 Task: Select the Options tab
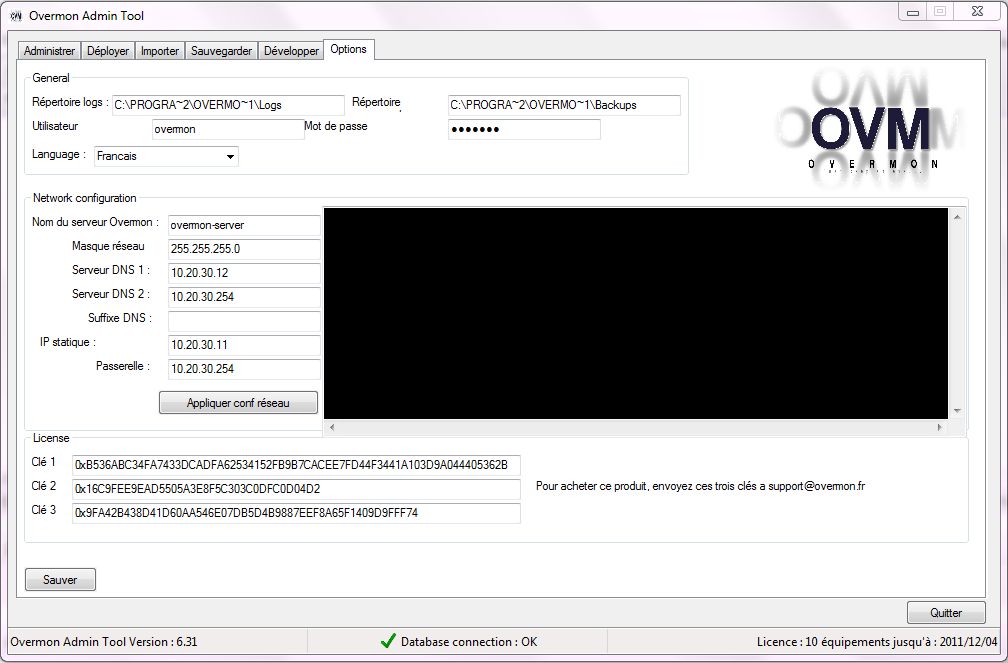tap(348, 50)
